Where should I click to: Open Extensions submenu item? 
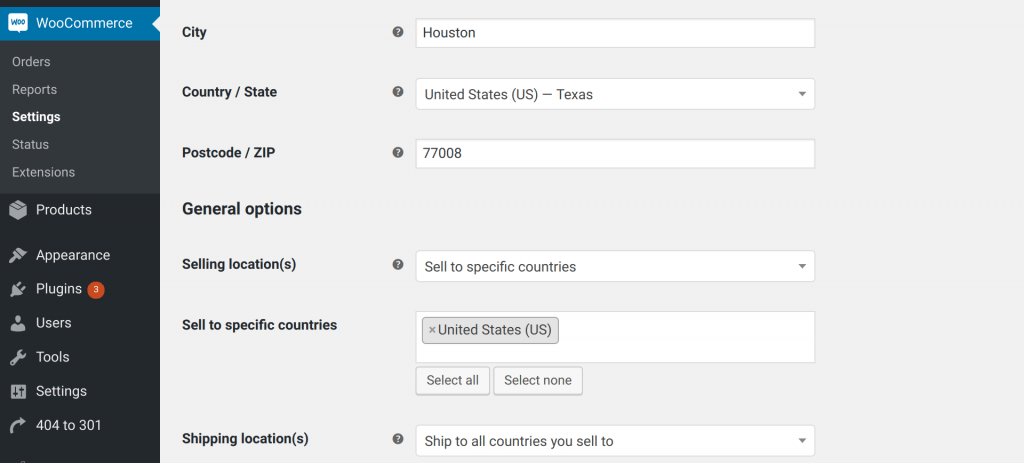tap(43, 172)
